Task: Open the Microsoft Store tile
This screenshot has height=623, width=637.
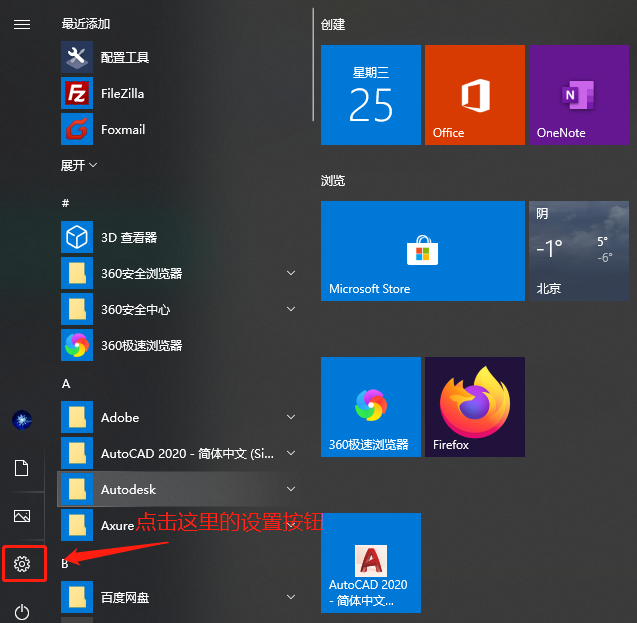Action: point(423,251)
